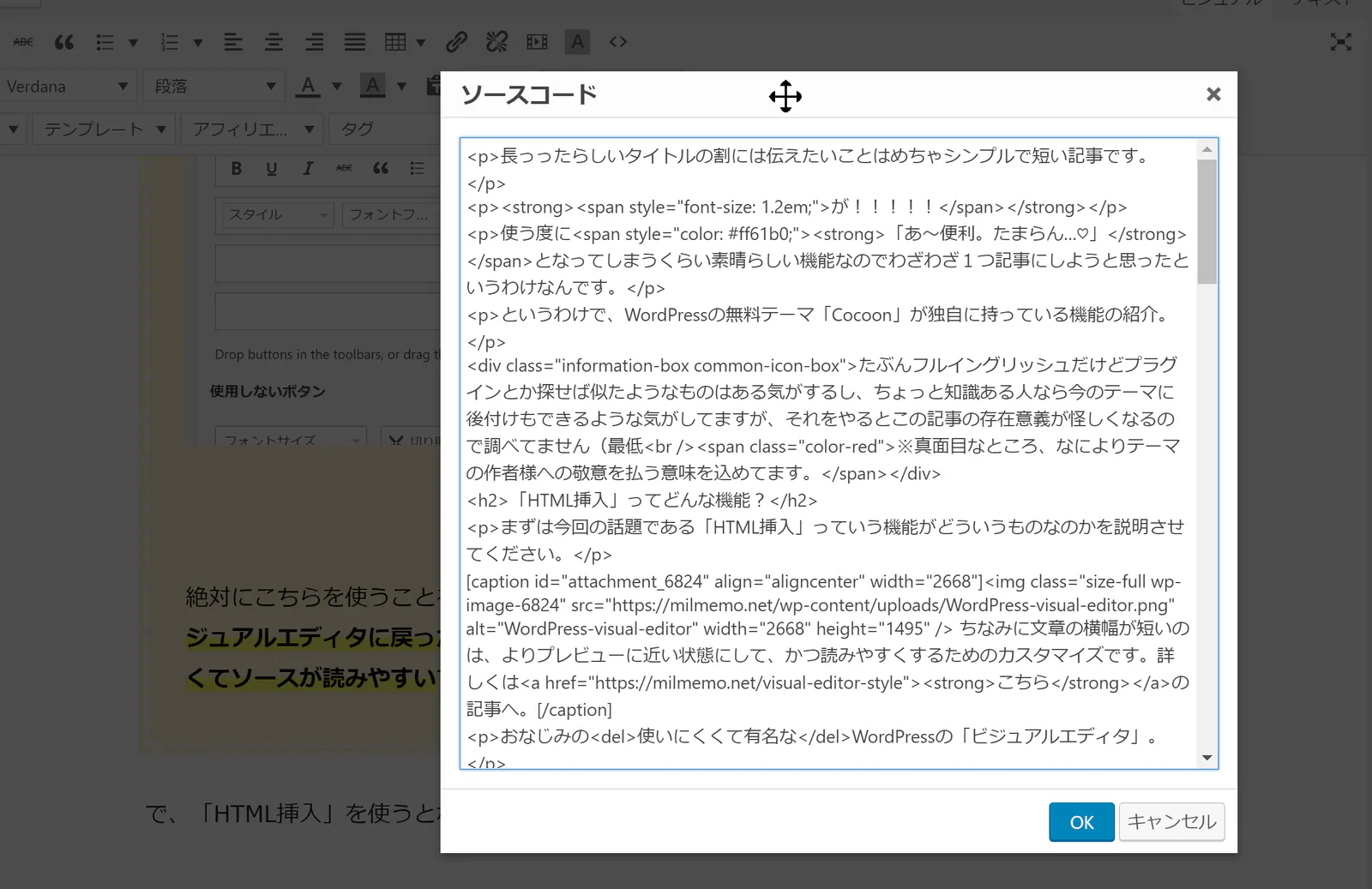The width and height of the screenshot is (1372, 889).
Task: Open the タグ dropdown
Action: click(385, 129)
